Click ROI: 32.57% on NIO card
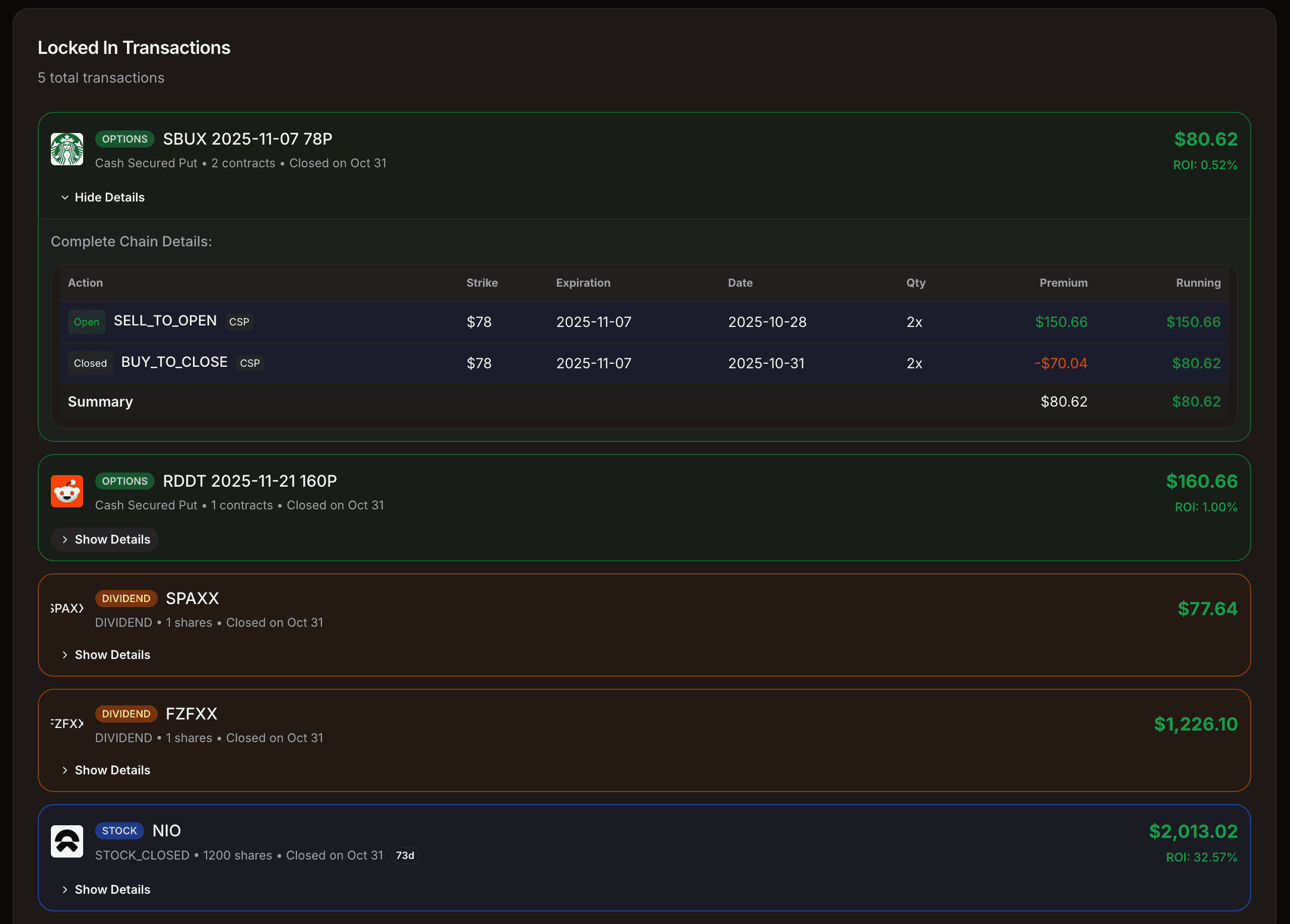The width and height of the screenshot is (1290, 924). tap(1202, 857)
